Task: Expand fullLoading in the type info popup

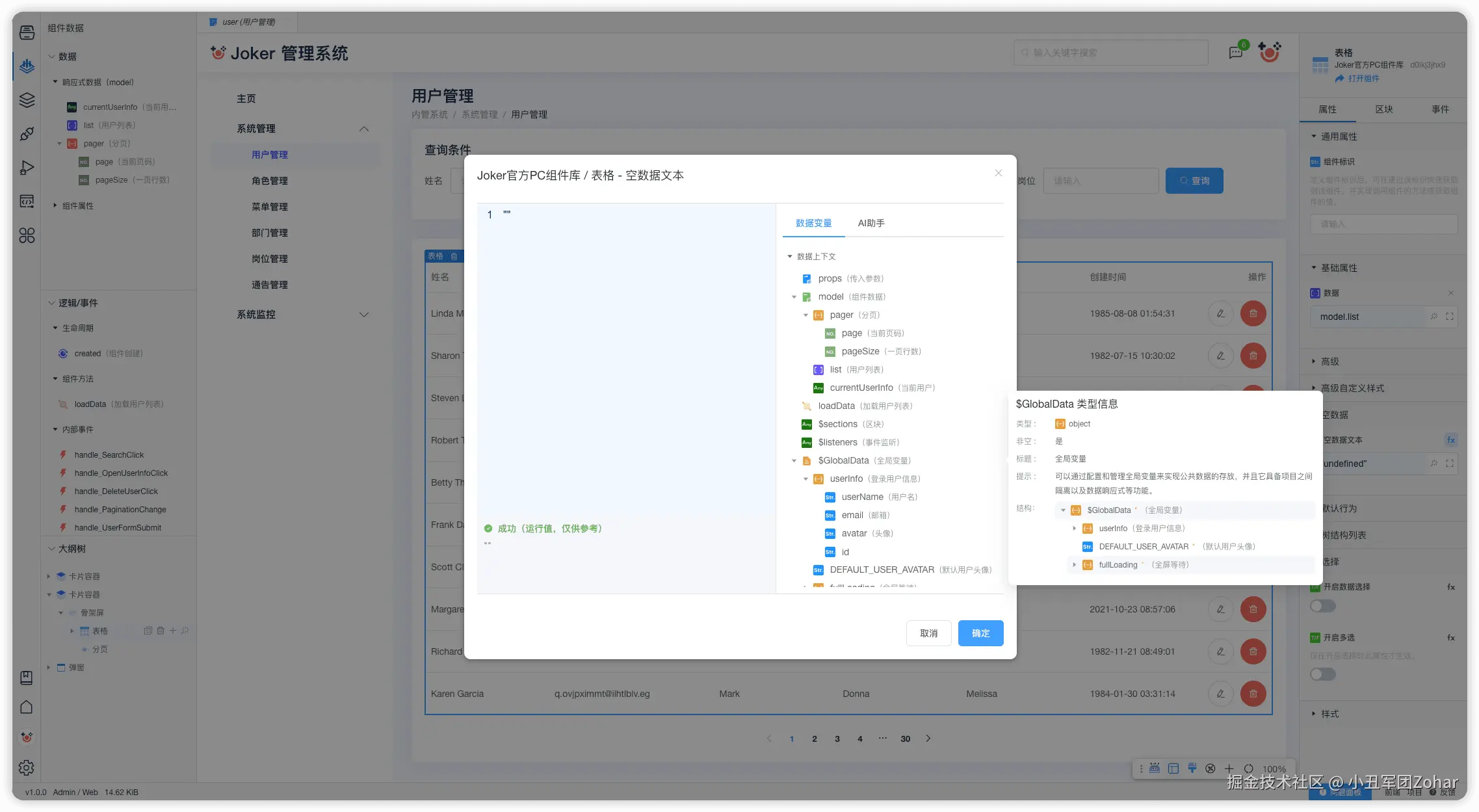Action: [x=1074, y=565]
